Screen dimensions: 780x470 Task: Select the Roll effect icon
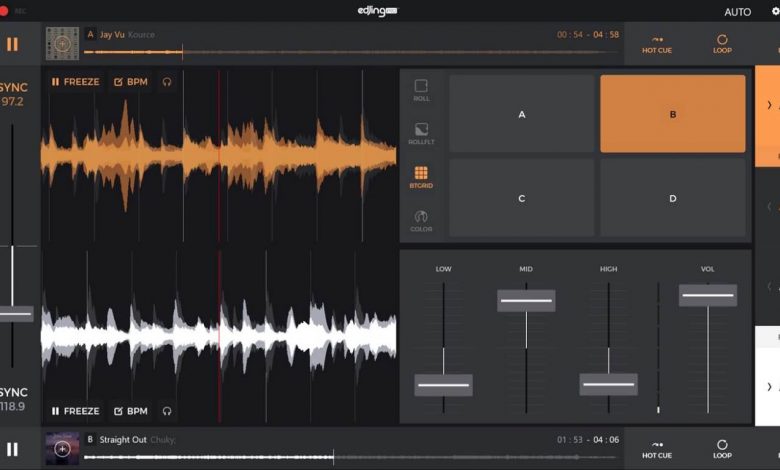tap(421, 90)
